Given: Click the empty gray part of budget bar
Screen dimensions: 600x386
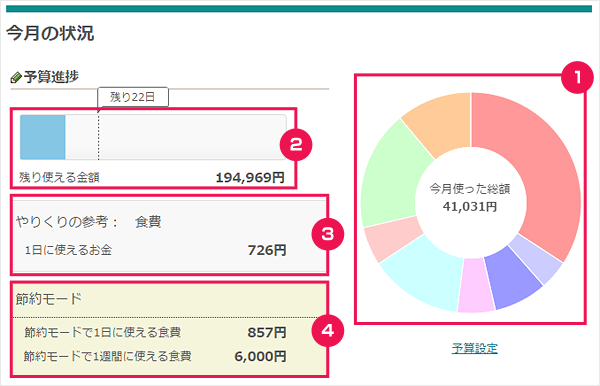Looking at the screenshot, I should pyautogui.click(x=176, y=137).
